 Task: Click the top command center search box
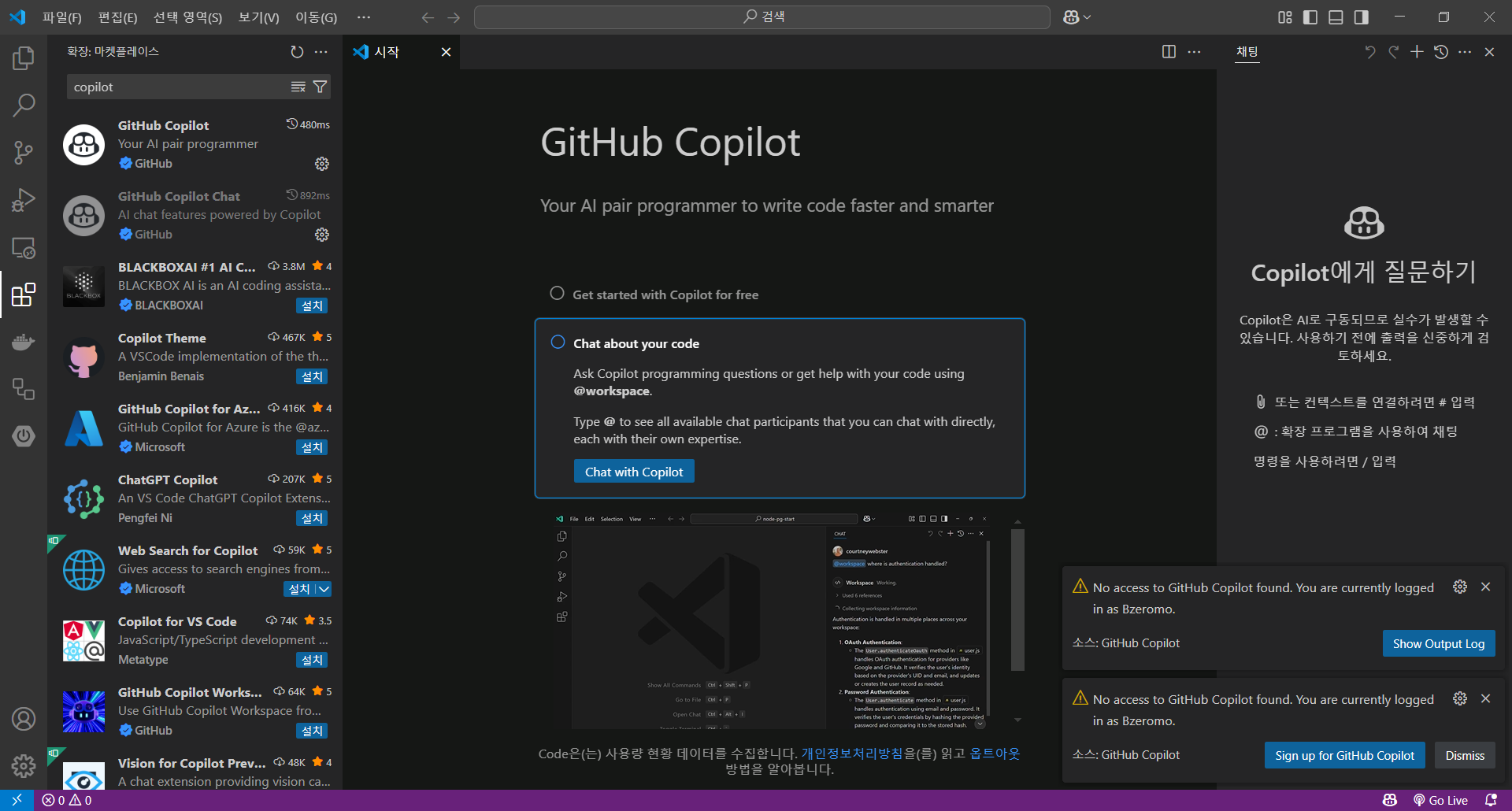point(762,17)
